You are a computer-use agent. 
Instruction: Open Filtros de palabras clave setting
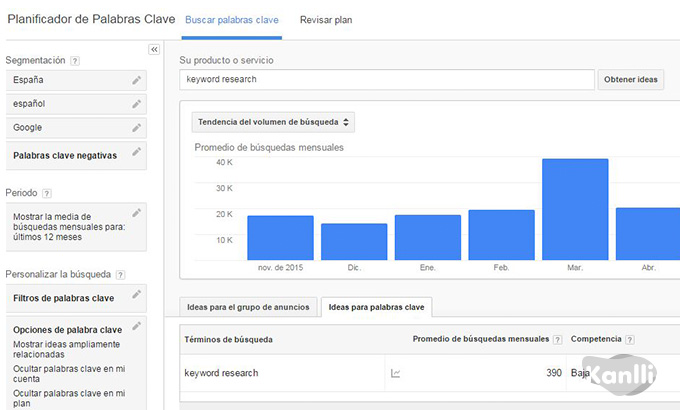(76, 298)
